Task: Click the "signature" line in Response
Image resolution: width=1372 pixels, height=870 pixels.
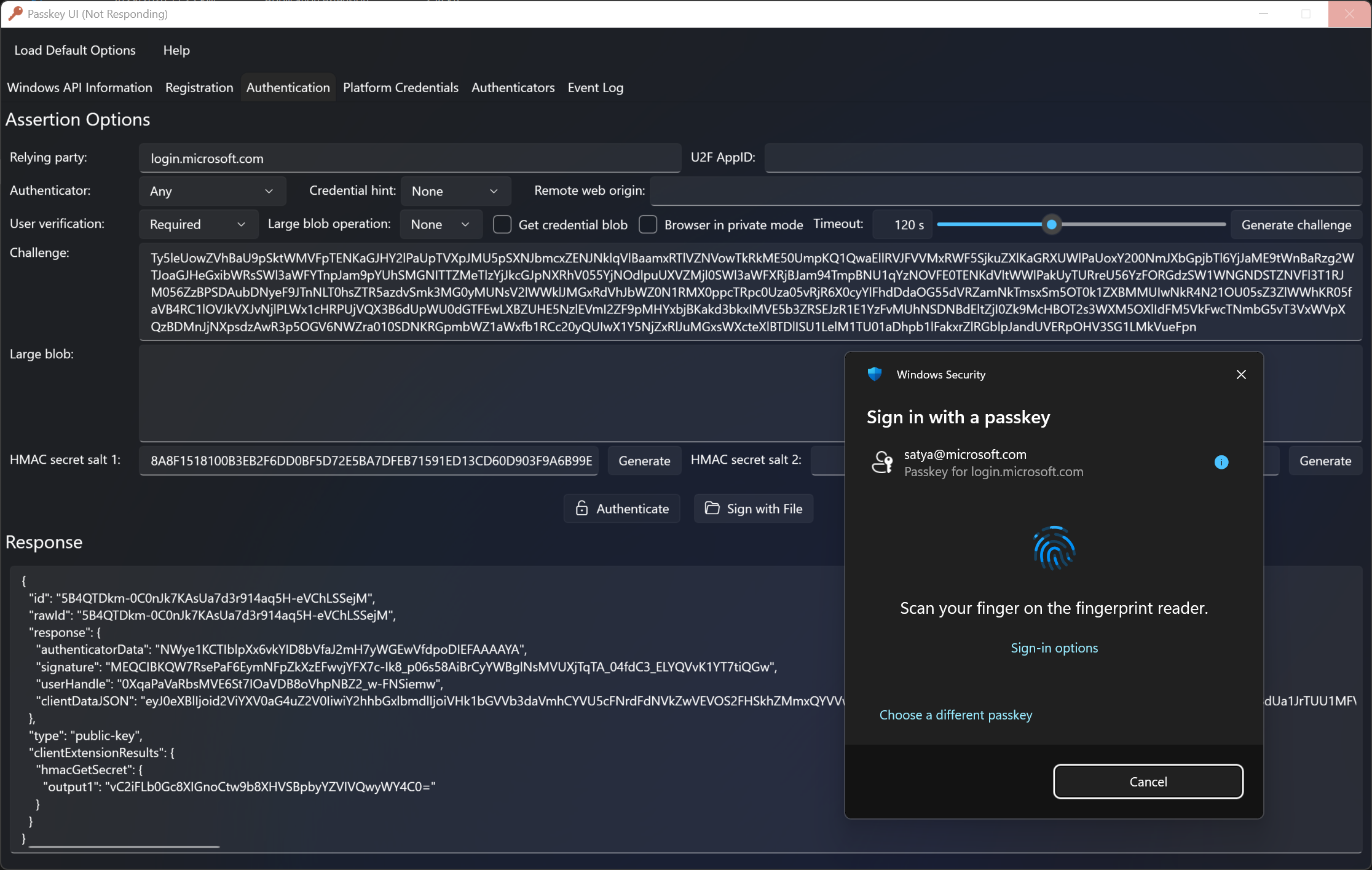Action: click(x=406, y=667)
